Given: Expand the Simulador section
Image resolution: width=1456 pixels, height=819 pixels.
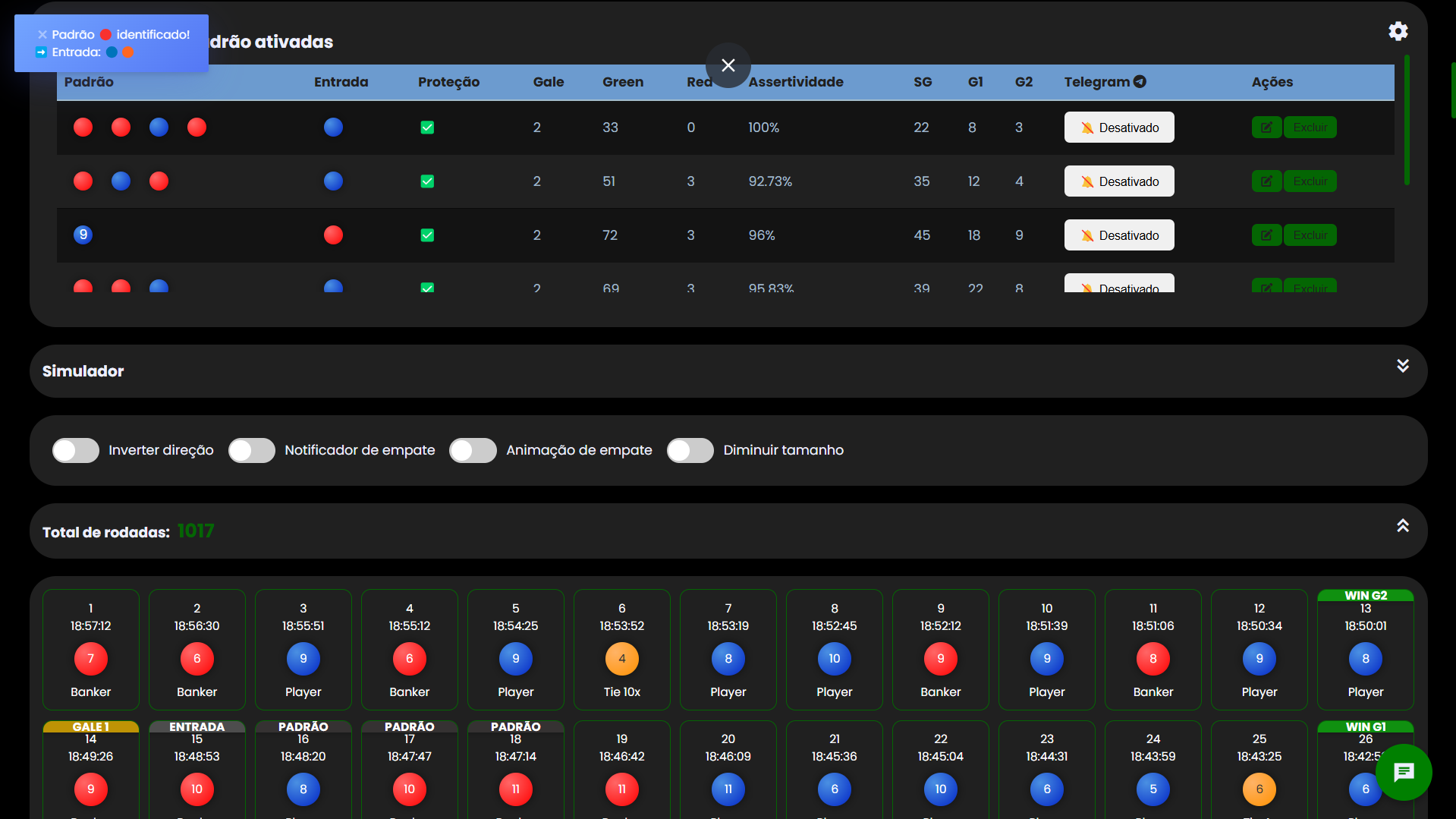Looking at the screenshot, I should click(x=1402, y=366).
